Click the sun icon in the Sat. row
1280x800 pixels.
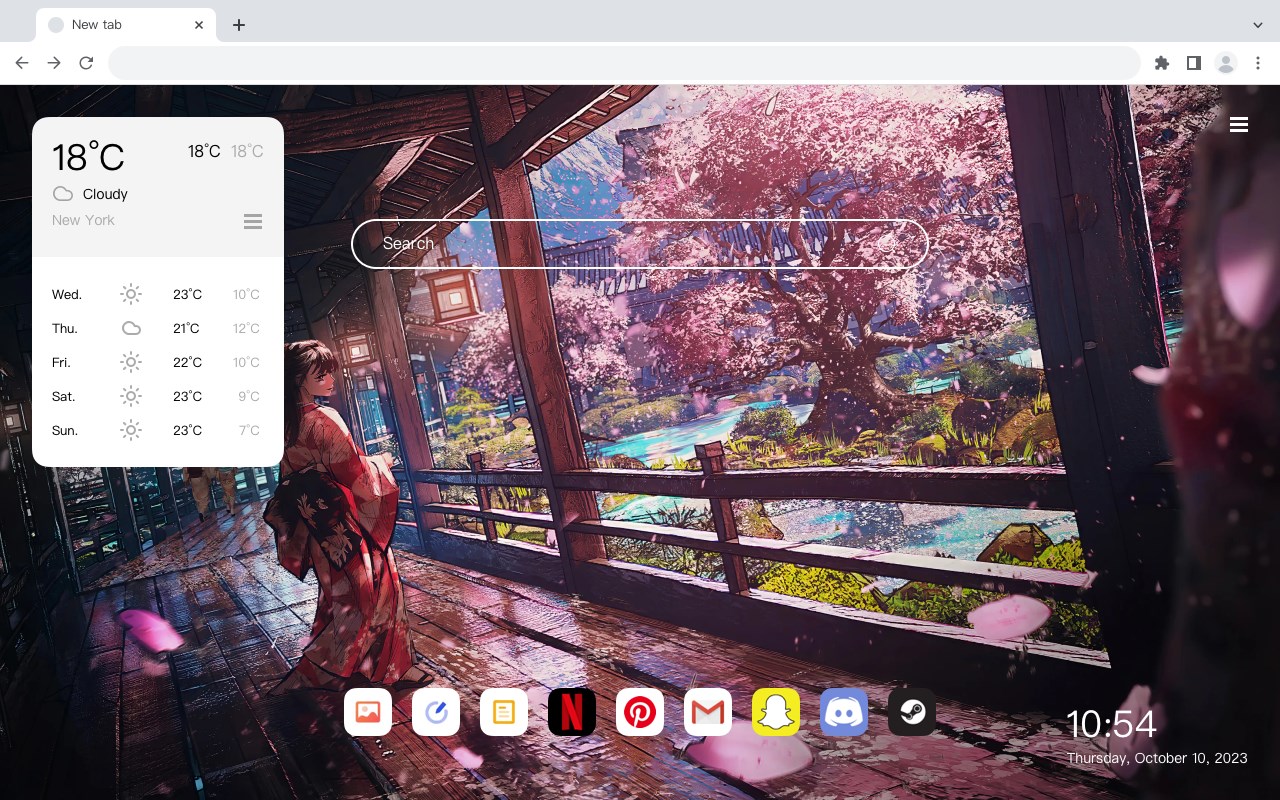131,396
